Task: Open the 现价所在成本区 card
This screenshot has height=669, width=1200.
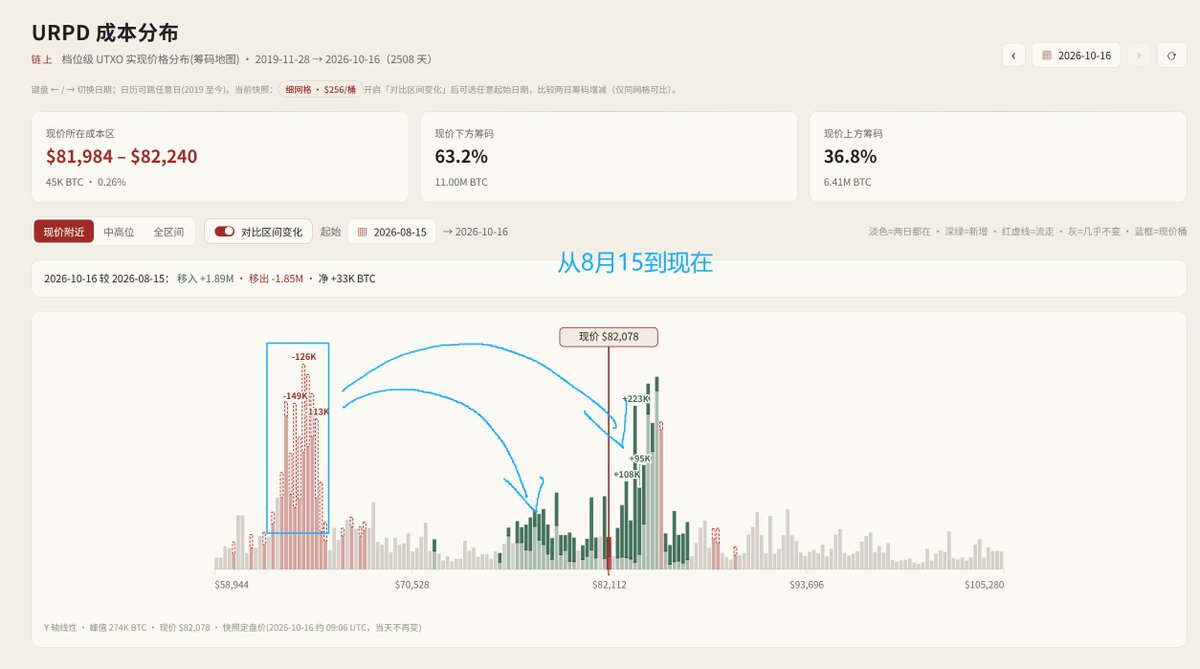Action: click(220, 157)
